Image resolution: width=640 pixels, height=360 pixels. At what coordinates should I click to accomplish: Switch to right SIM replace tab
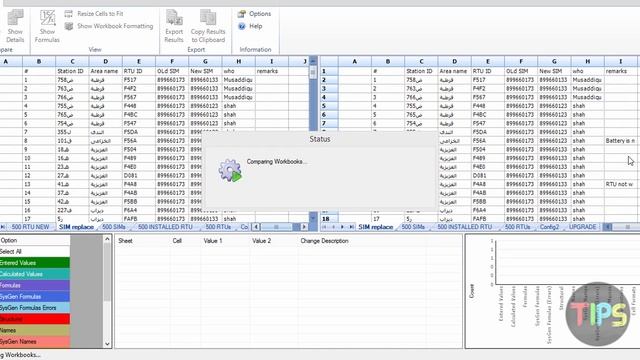[x=376, y=227]
